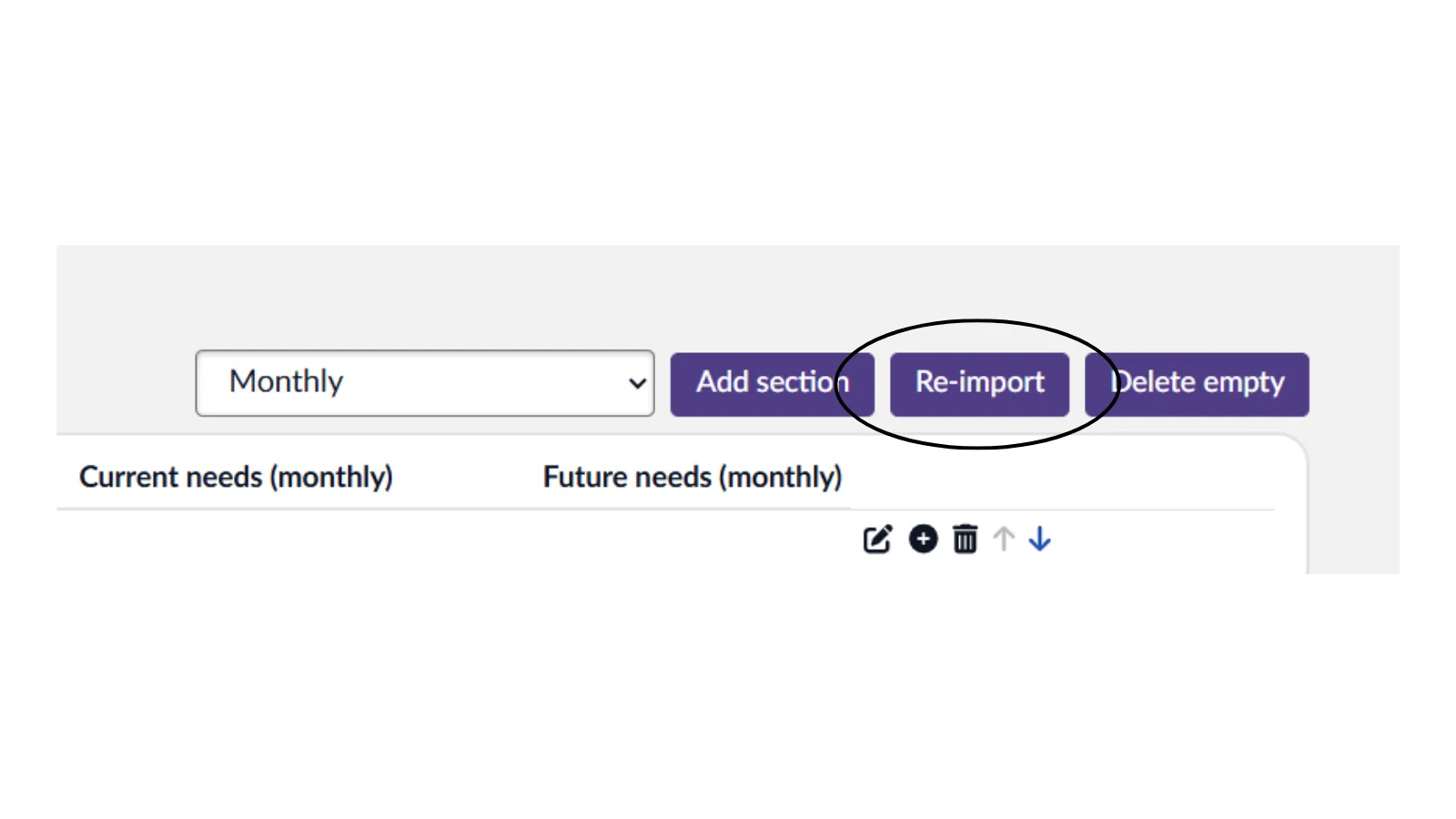Click the empty cell under Future needs
Viewport: 1456px width, 819px height.
(693, 541)
